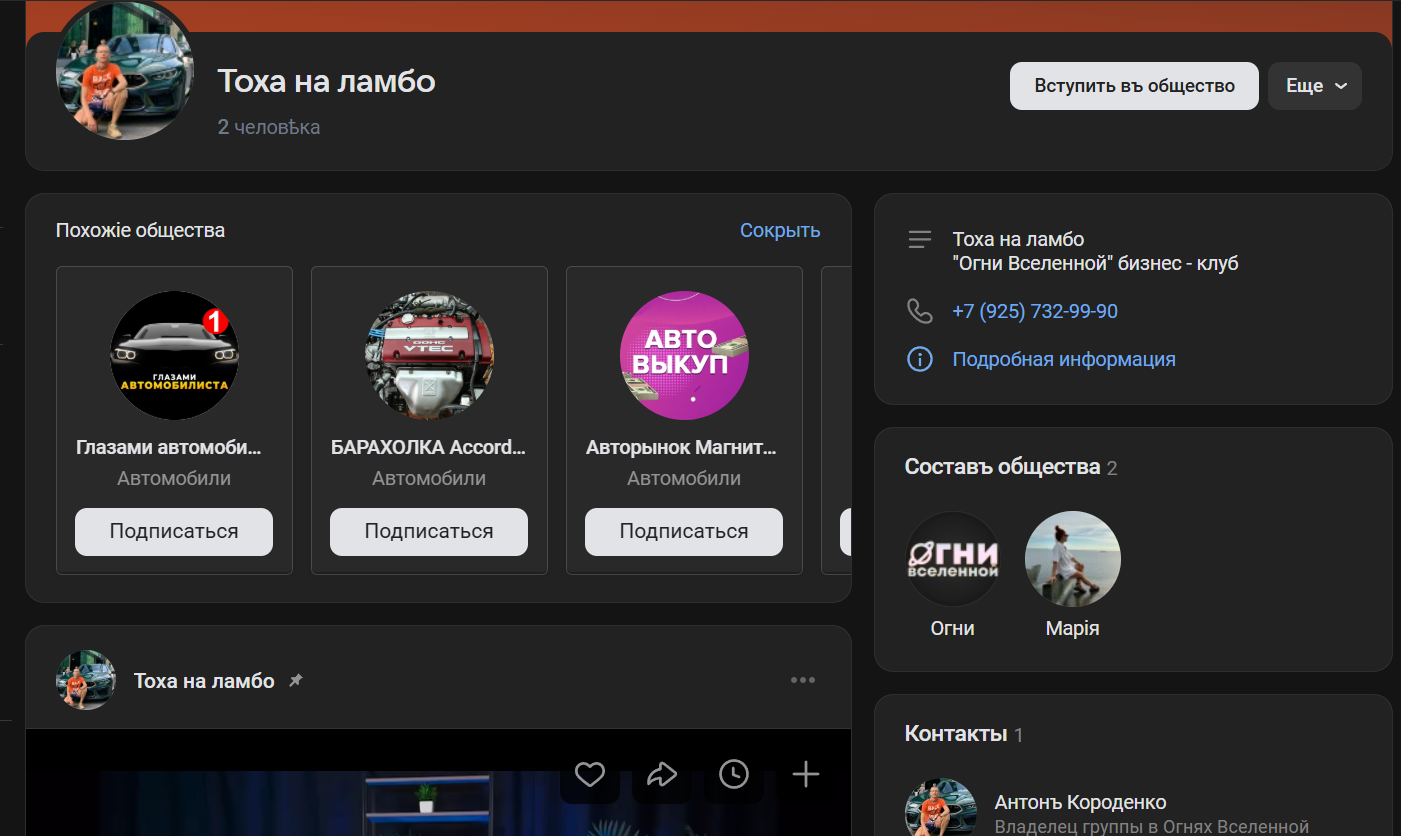Subscribe to Глазами автомобилиста community
Image resolution: width=1401 pixels, height=836 pixels.
click(174, 531)
